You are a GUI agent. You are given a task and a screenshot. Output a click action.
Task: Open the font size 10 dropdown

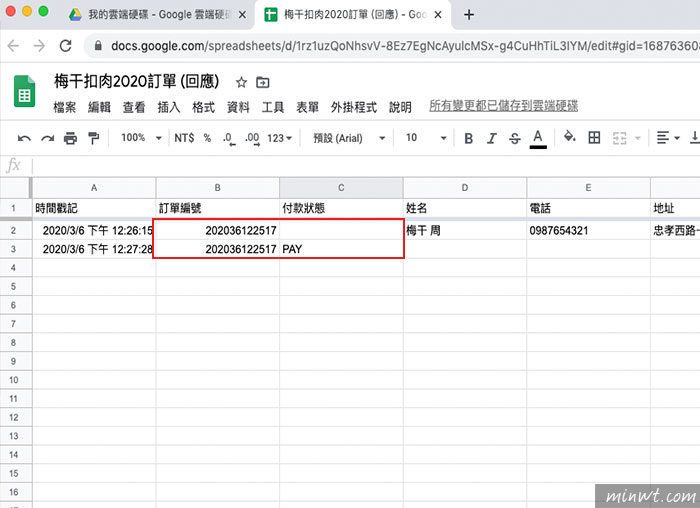click(x=425, y=138)
